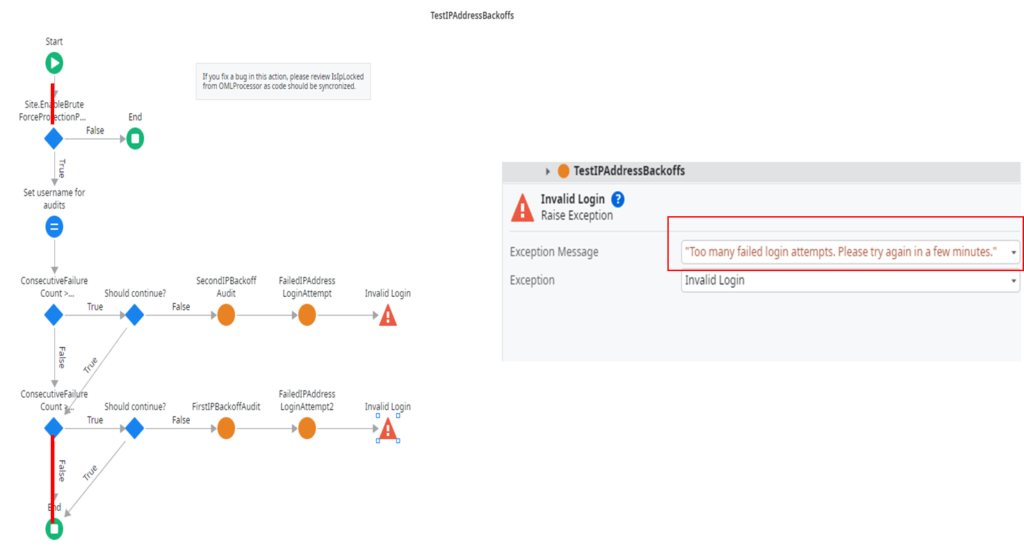1024x547 pixels.
Task: Select the comment note about IsIpLocked
Action: tap(283, 81)
